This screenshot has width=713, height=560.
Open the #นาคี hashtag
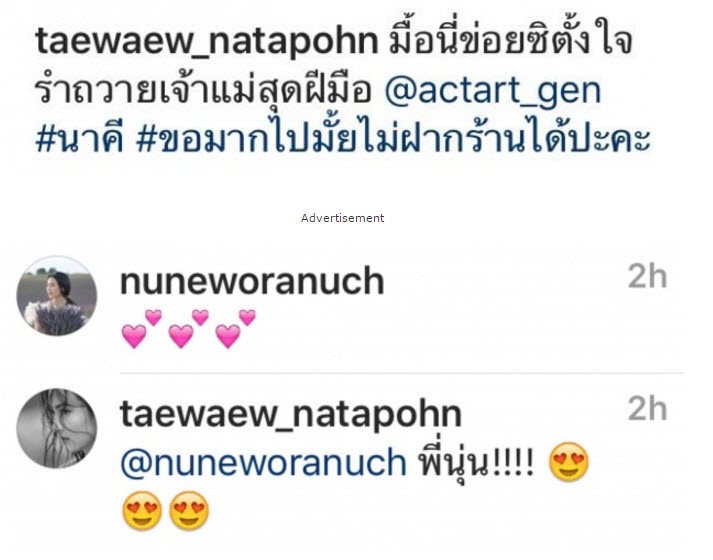point(80,137)
